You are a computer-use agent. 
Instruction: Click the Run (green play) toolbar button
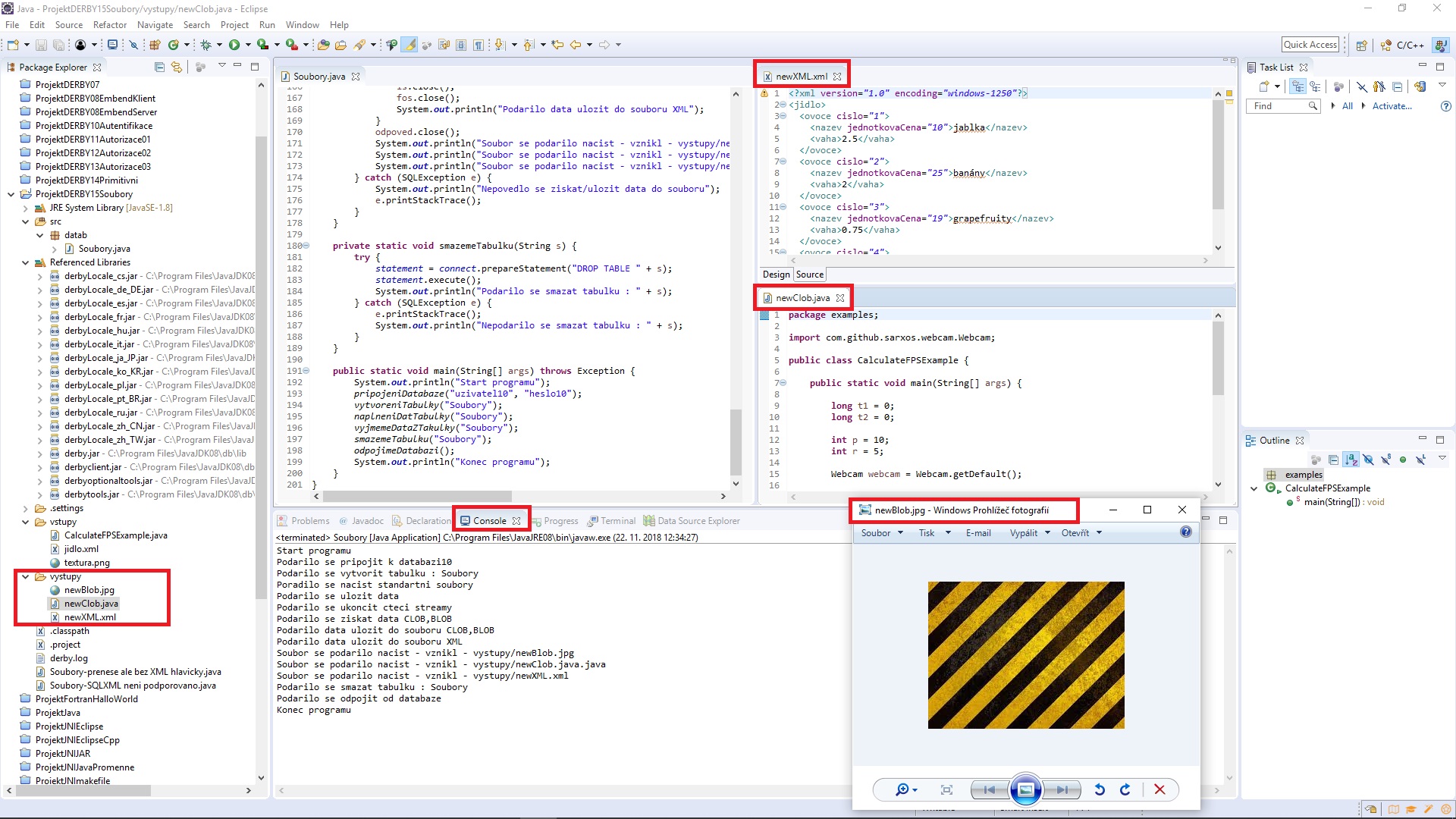pyautogui.click(x=234, y=45)
